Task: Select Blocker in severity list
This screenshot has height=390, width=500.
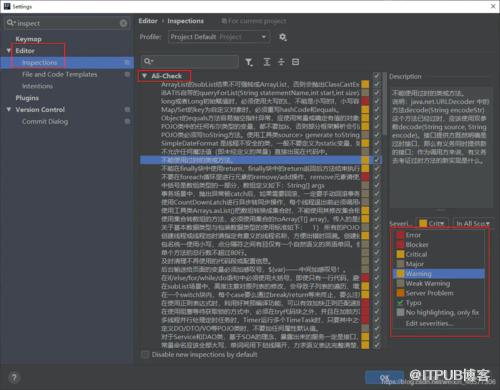Action: point(439,245)
